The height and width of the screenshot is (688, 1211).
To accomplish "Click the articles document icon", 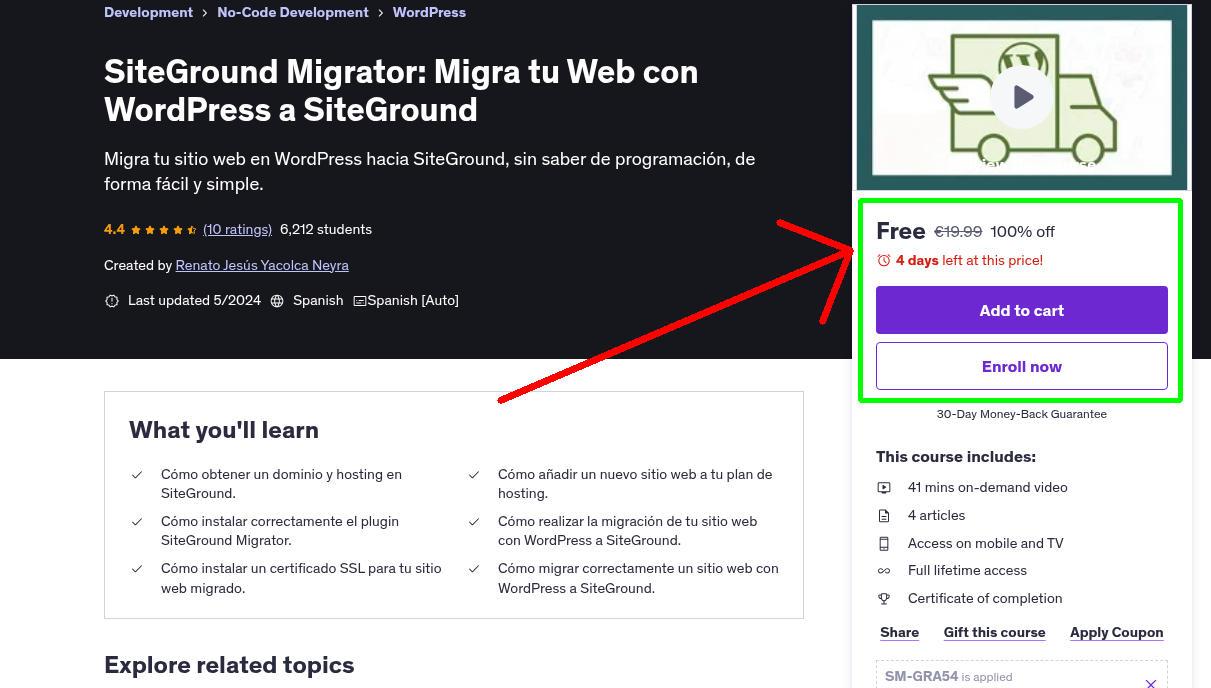I will (x=884, y=516).
